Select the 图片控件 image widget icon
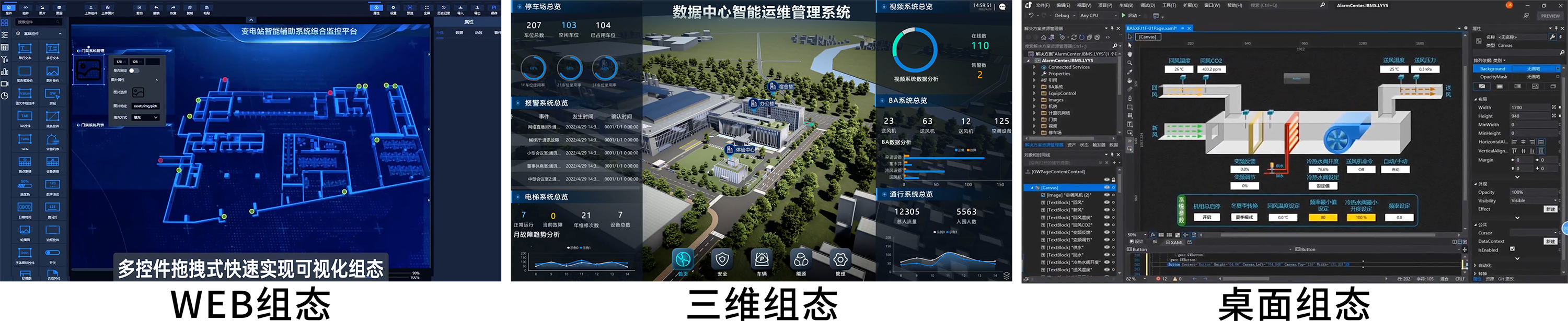 52,73
